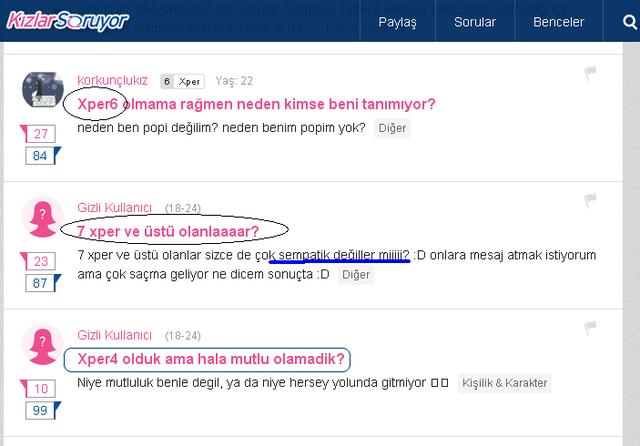Screen dimensions: 640x446
Task: Click the anonymous avatar beside 'Xper4 olduk'
Action: [x=42, y=345]
